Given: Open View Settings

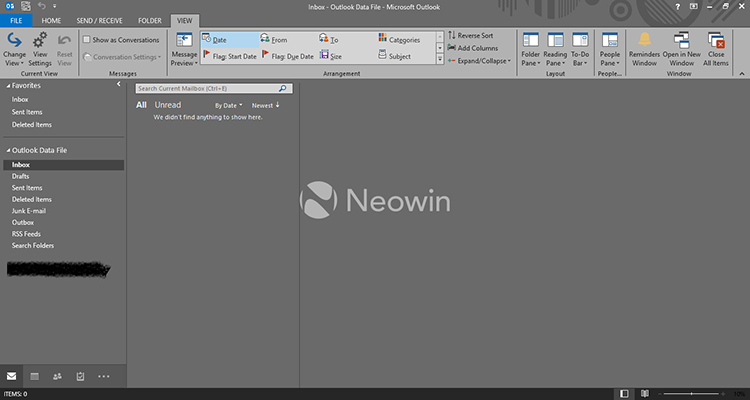Looking at the screenshot, I should click(40, 49).
